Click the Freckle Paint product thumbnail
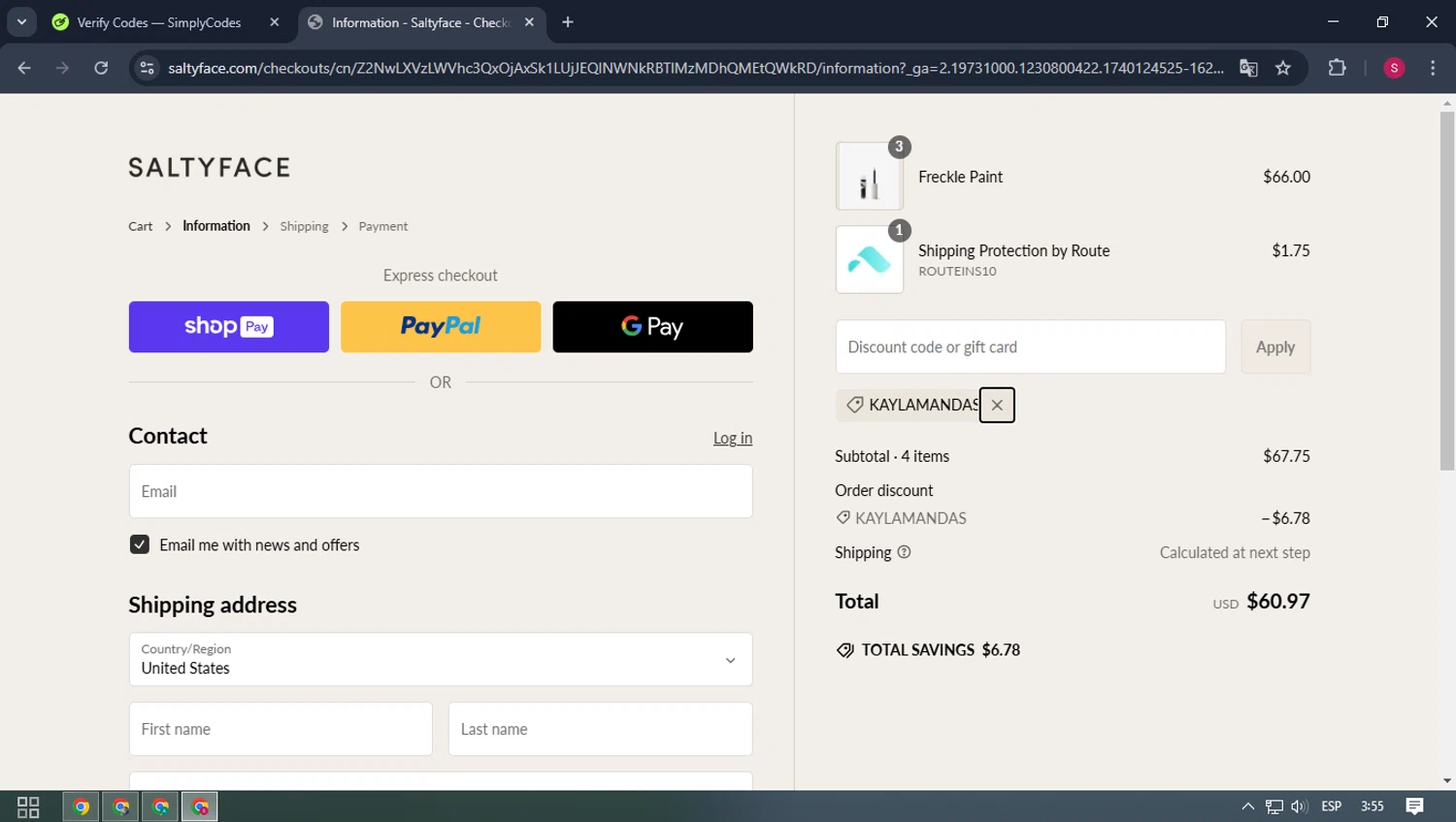The height and width of the screenshot is (822, 1456). [x=870, y=177]
